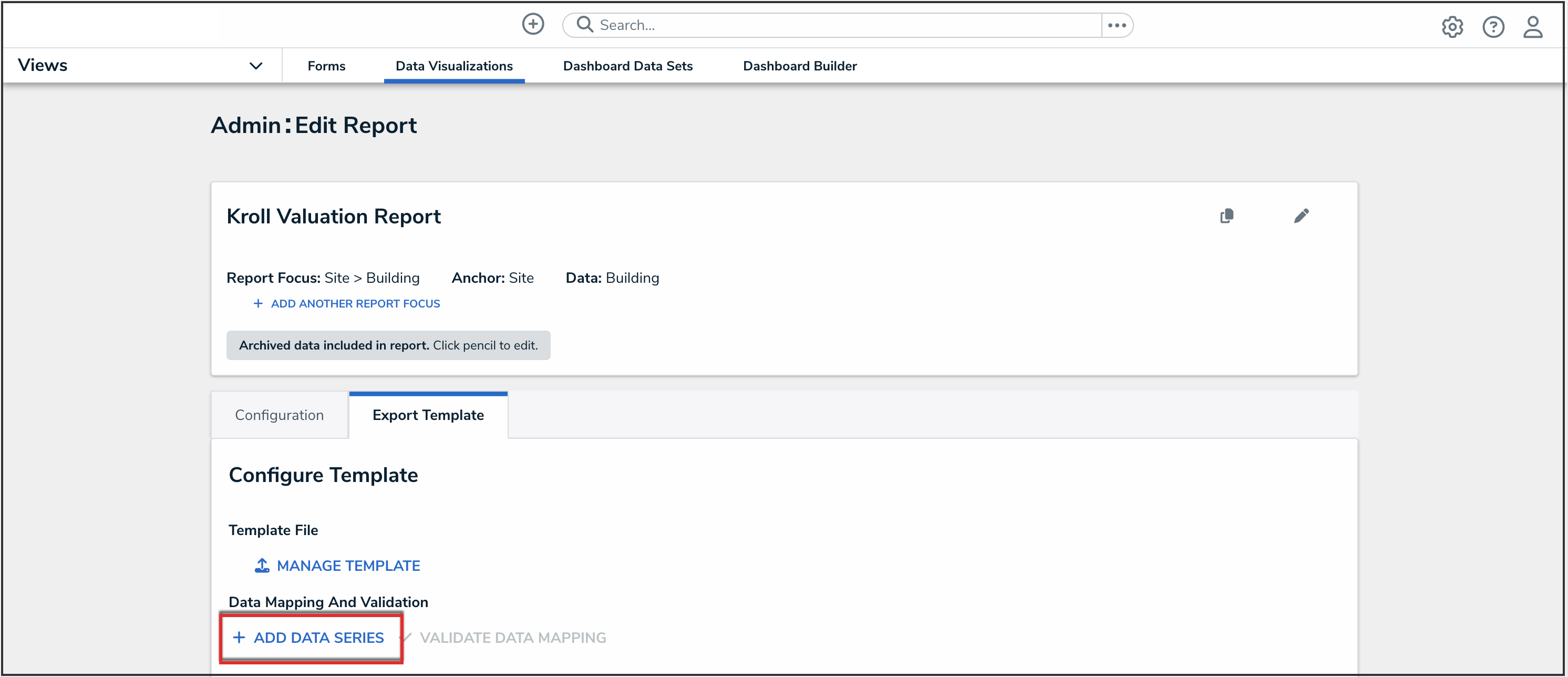1568x677 pixels.
Task: Click inside the Search input field
Action: point(840,25)
